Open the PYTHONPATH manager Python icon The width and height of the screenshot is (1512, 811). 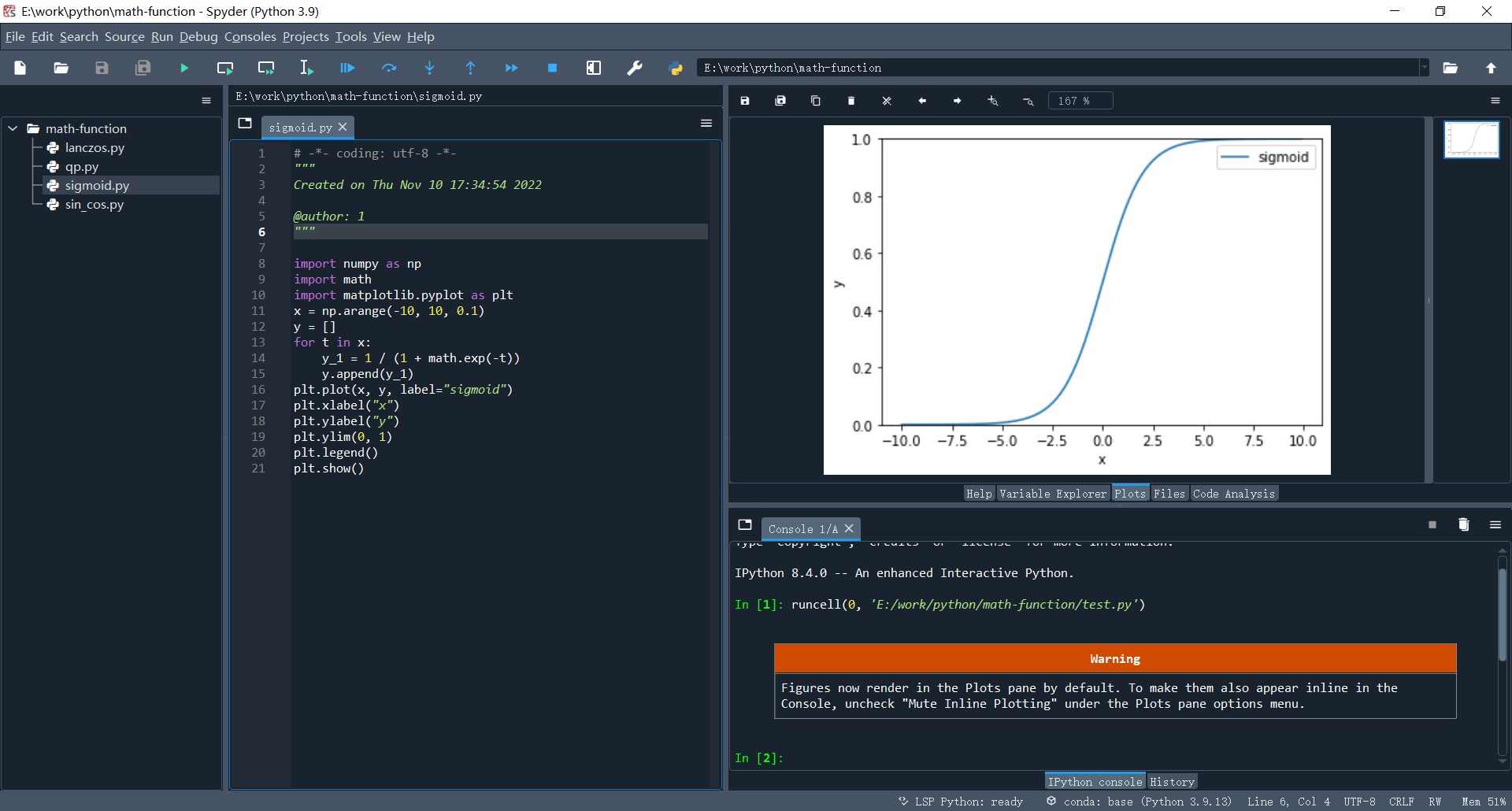(676, 69)
